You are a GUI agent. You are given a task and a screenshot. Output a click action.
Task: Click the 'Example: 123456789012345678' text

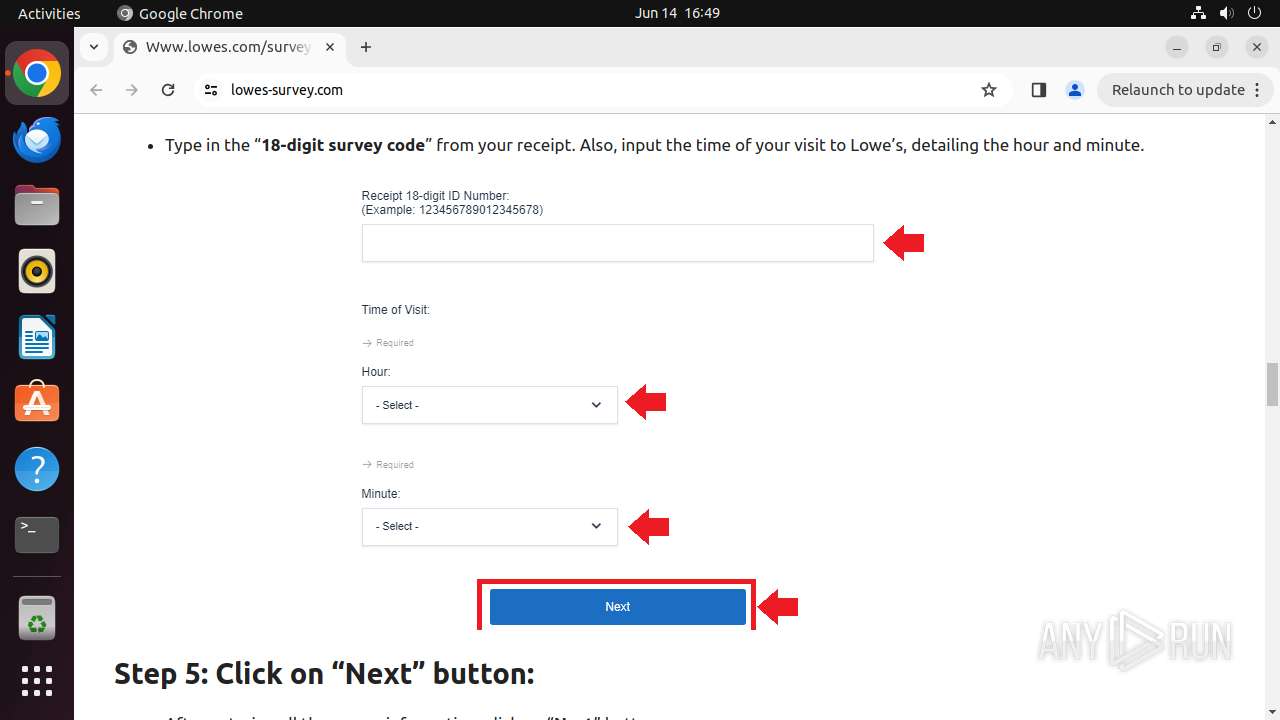[x=452, y=210]
